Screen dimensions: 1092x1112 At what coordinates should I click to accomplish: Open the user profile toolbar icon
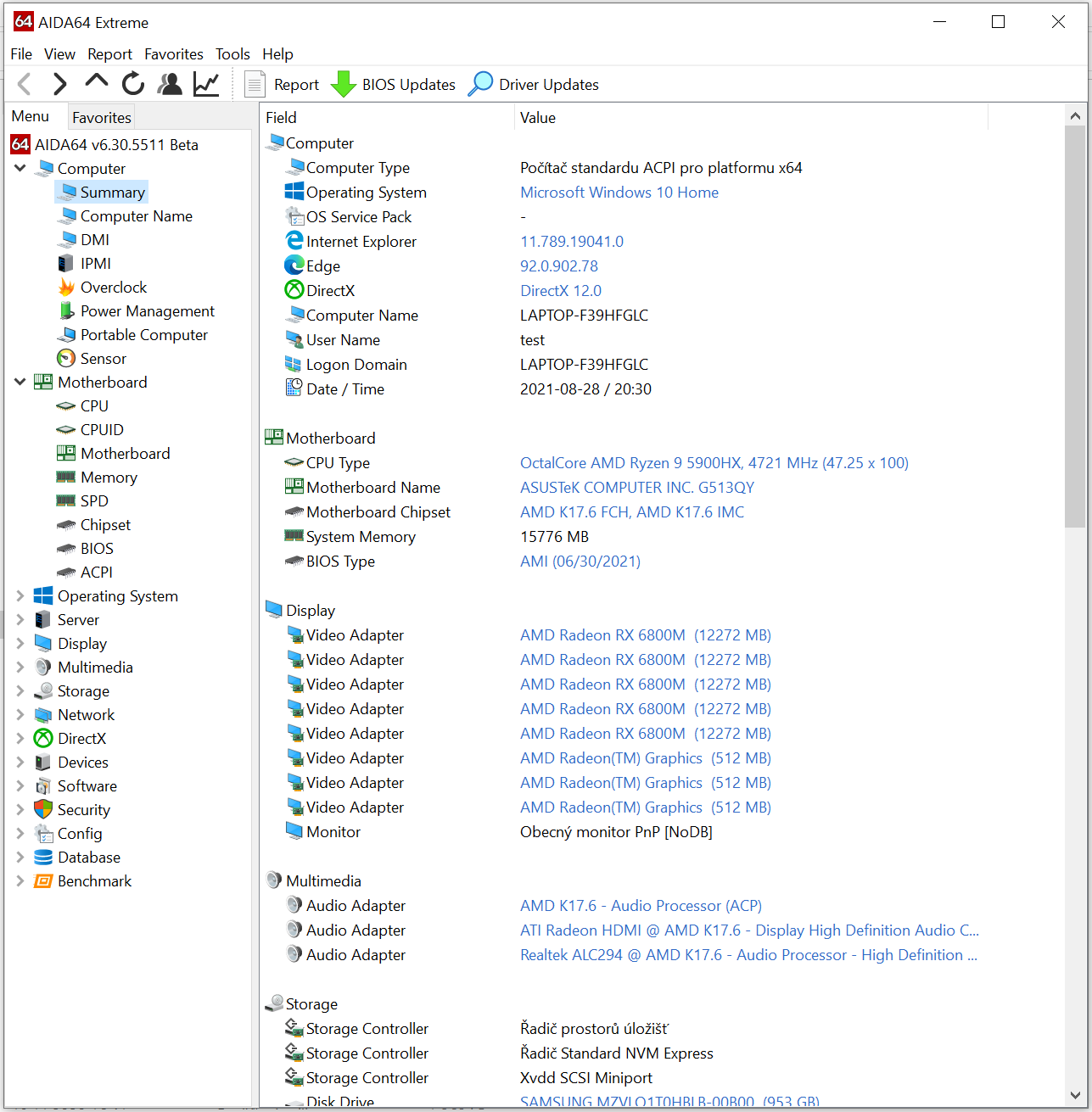[170, 84]
